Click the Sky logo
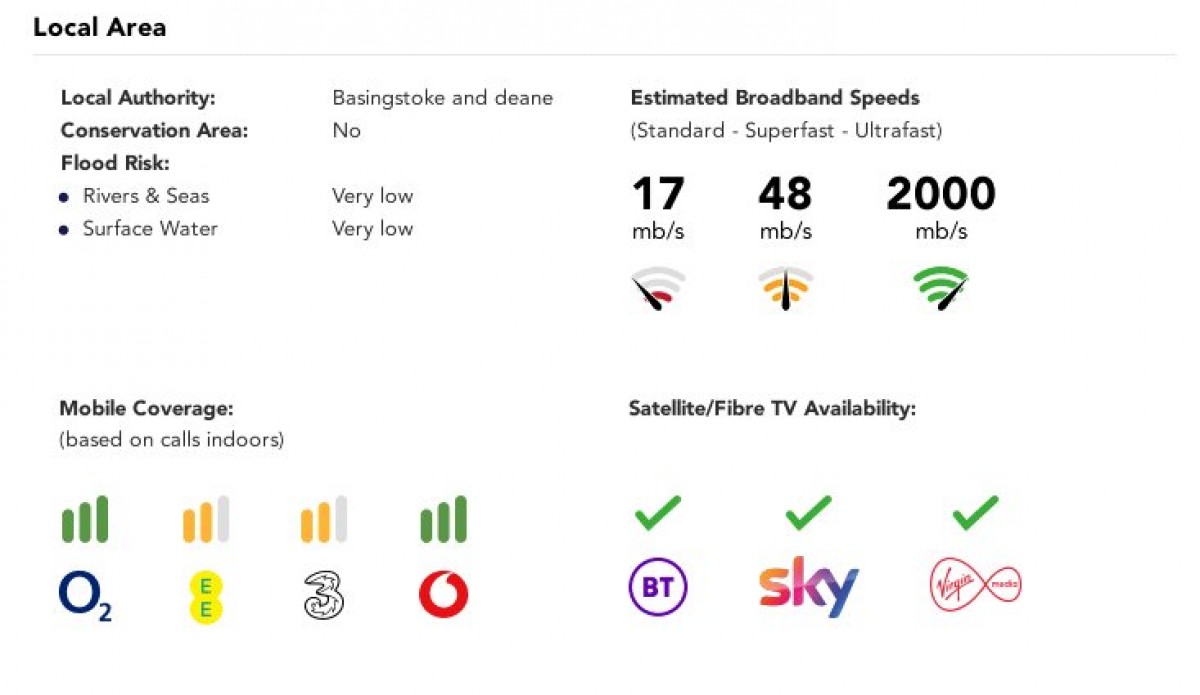Image resolution: width=1200 pixels, height=695 pixels. point(808,587)
